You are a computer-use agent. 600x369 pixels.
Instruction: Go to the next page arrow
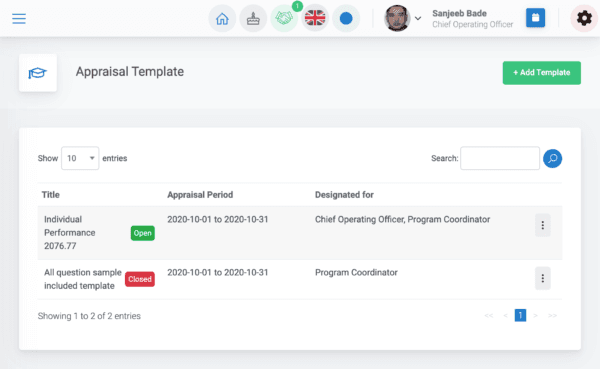536,315
